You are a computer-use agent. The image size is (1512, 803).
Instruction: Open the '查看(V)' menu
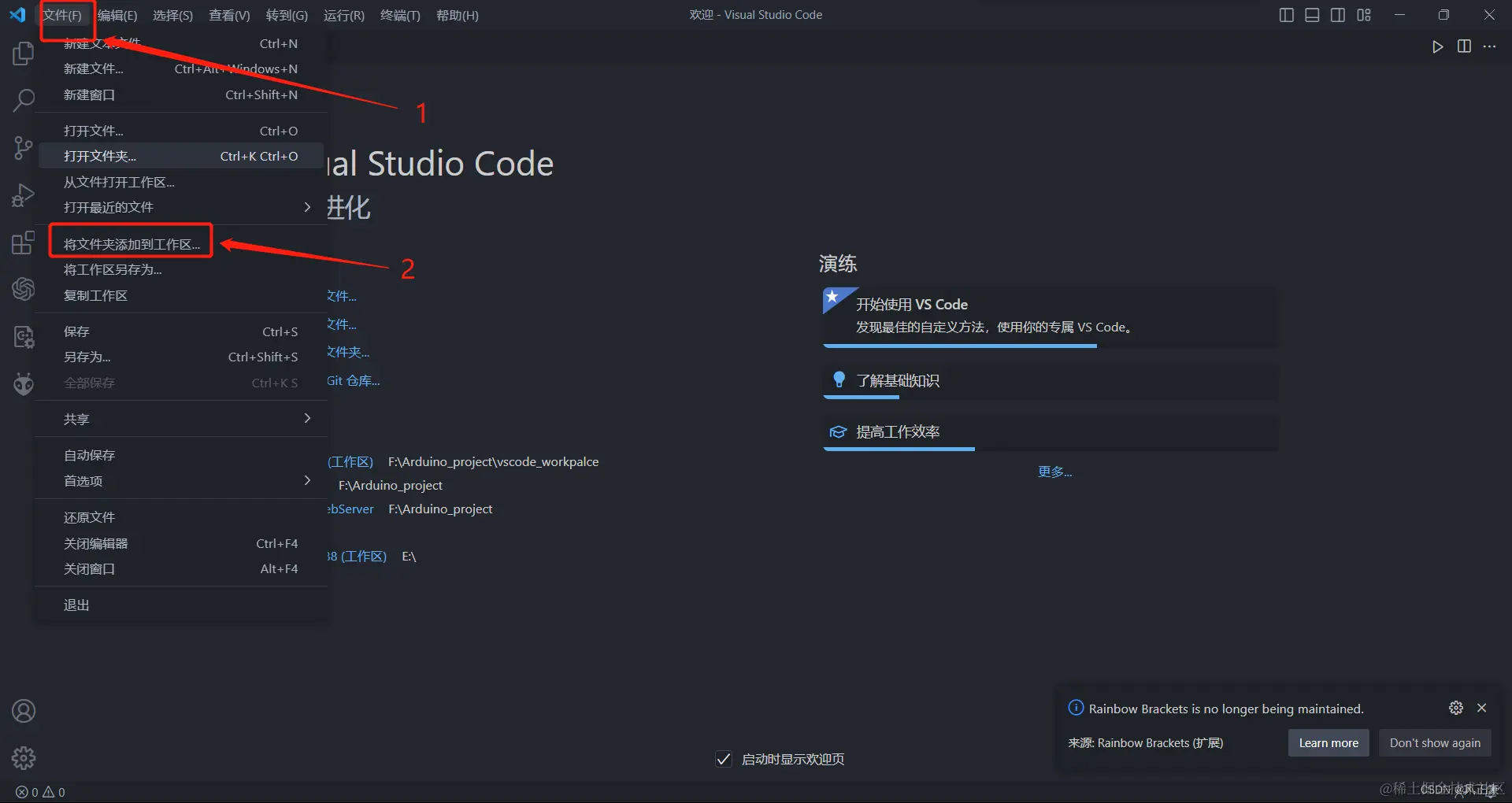pyautogui.click(x=229, y=15)
